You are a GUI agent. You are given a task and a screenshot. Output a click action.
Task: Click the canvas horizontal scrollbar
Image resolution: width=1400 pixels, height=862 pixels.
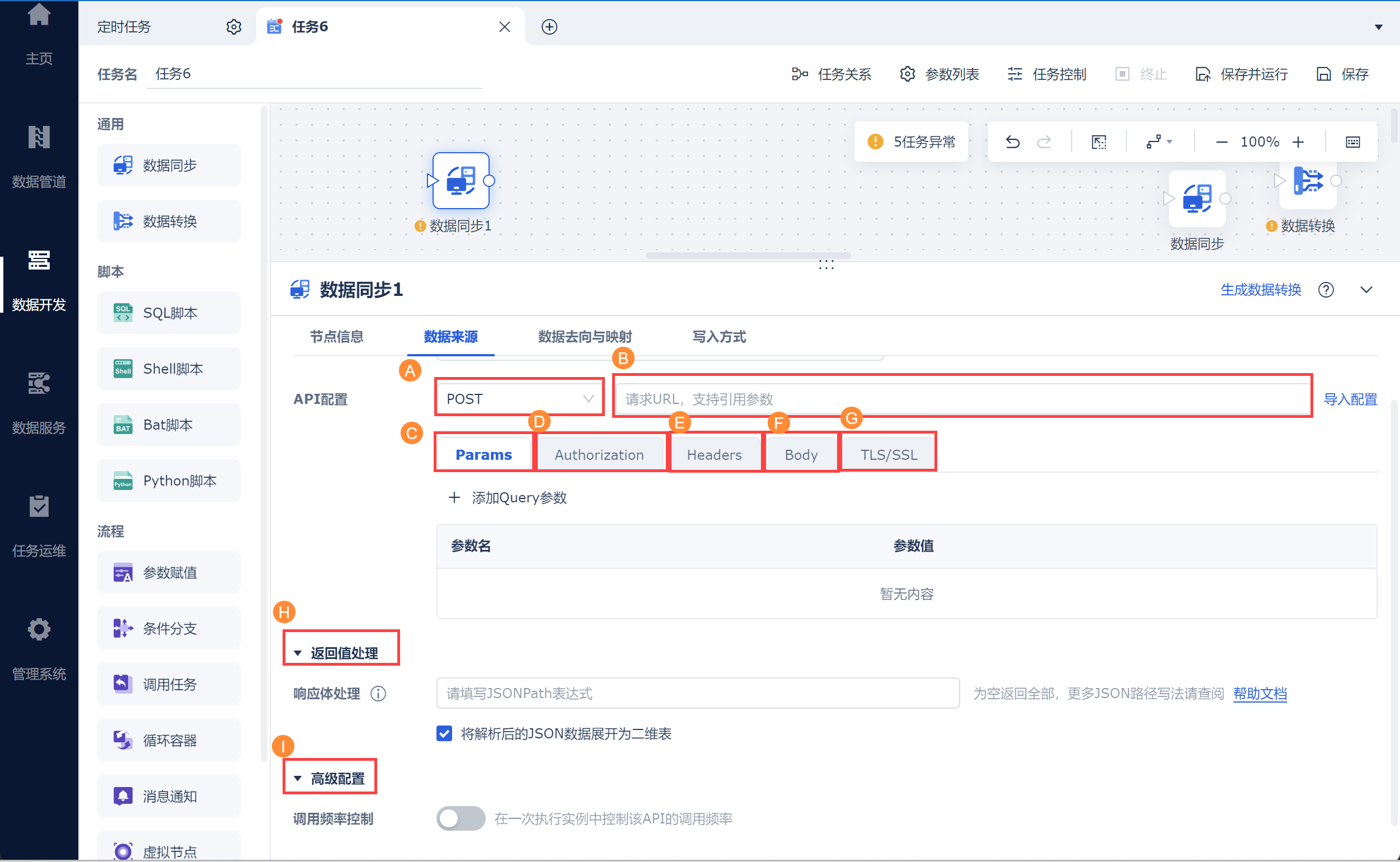748,256
